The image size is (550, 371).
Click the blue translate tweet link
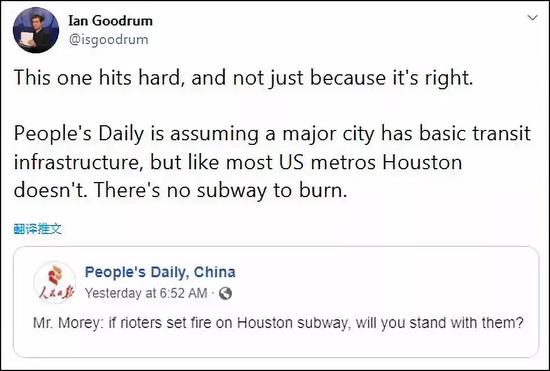point(38,229)
